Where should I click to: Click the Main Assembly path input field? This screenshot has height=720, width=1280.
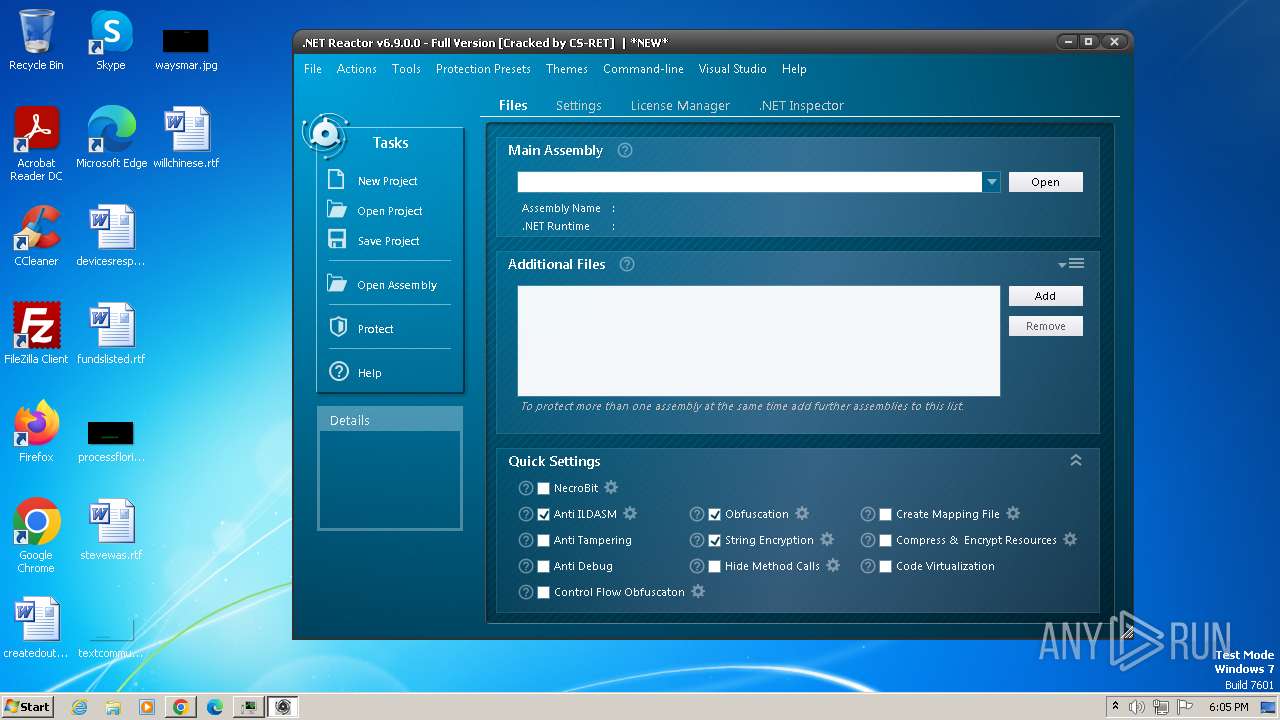750,182
